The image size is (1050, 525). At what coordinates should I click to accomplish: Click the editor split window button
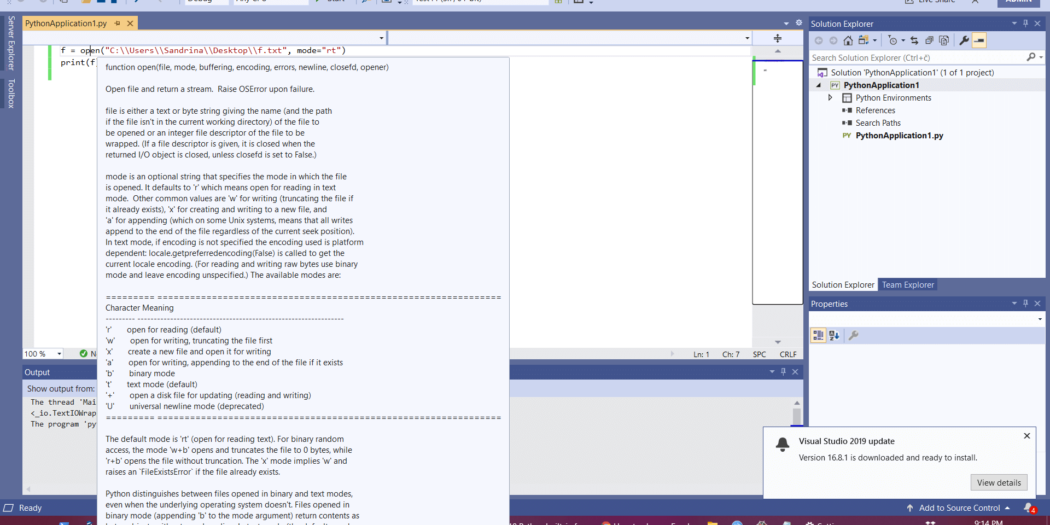coord(777,38)
